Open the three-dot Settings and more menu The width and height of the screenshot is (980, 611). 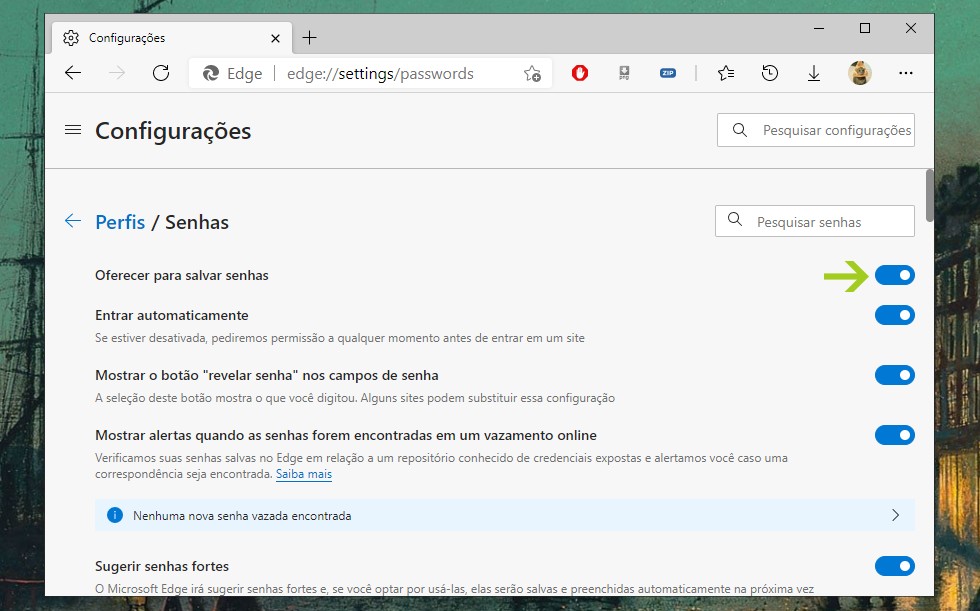[x=906, y=73]
